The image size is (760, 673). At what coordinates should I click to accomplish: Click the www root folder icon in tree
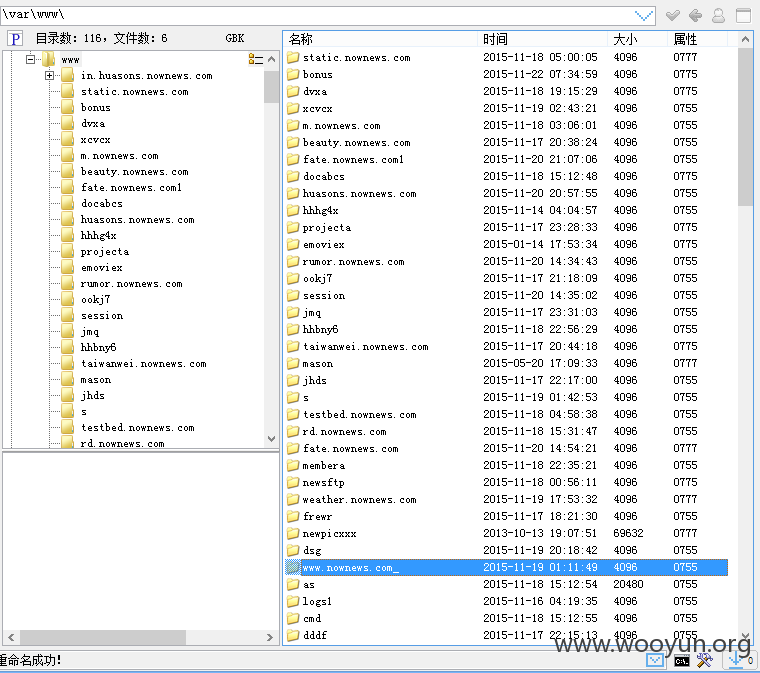pos(48,60)
